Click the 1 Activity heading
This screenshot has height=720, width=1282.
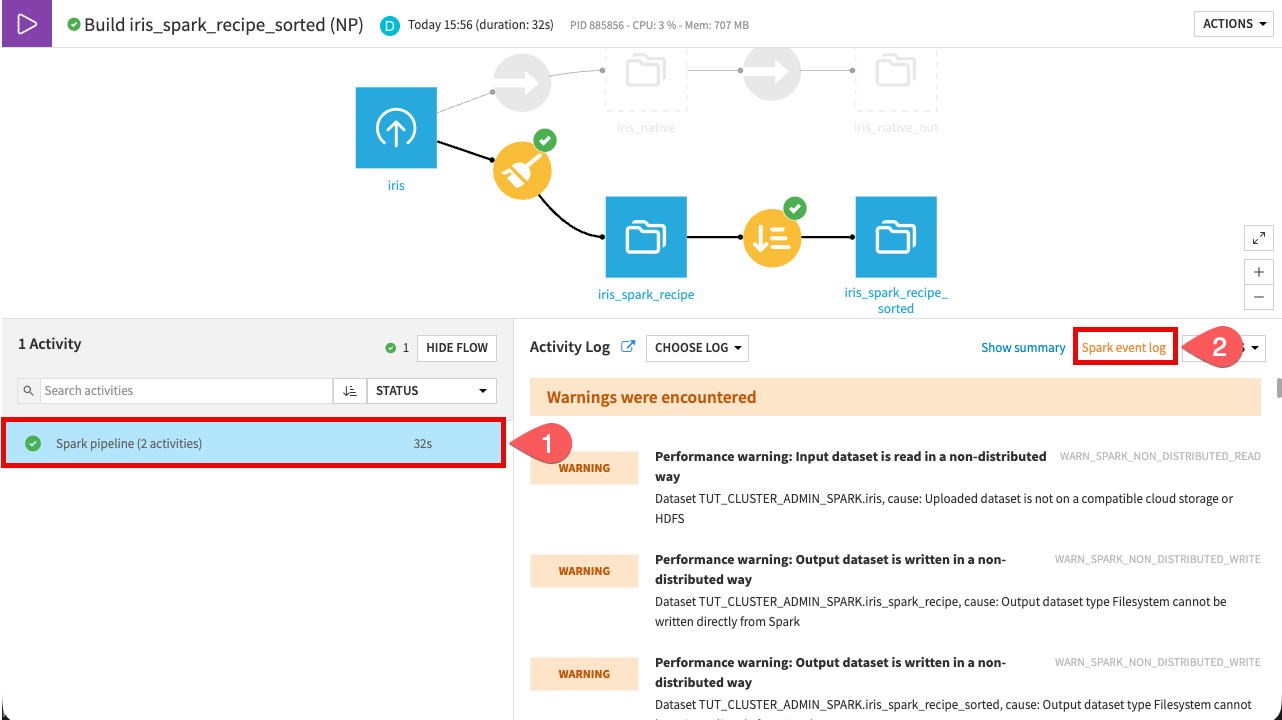pyautogui.click(x=50, y=344)
